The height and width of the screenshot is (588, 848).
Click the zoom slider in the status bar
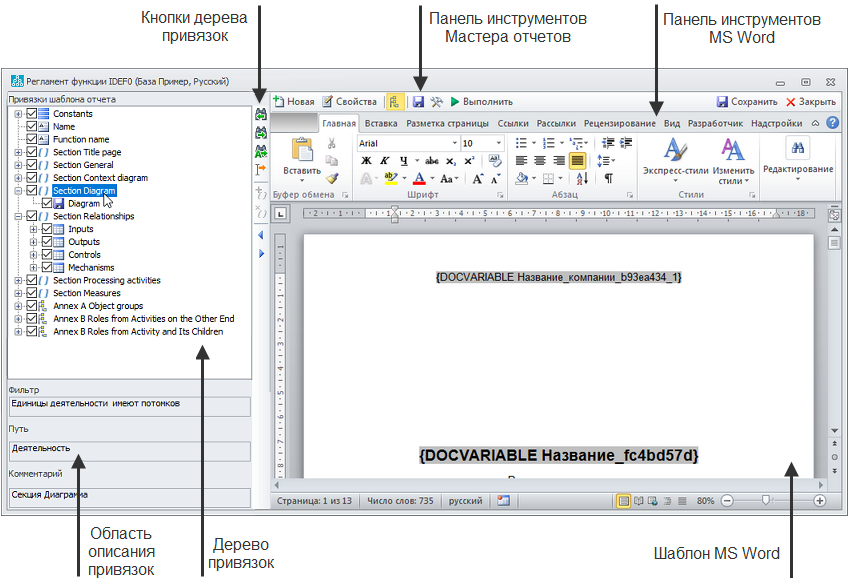[766, 500]
